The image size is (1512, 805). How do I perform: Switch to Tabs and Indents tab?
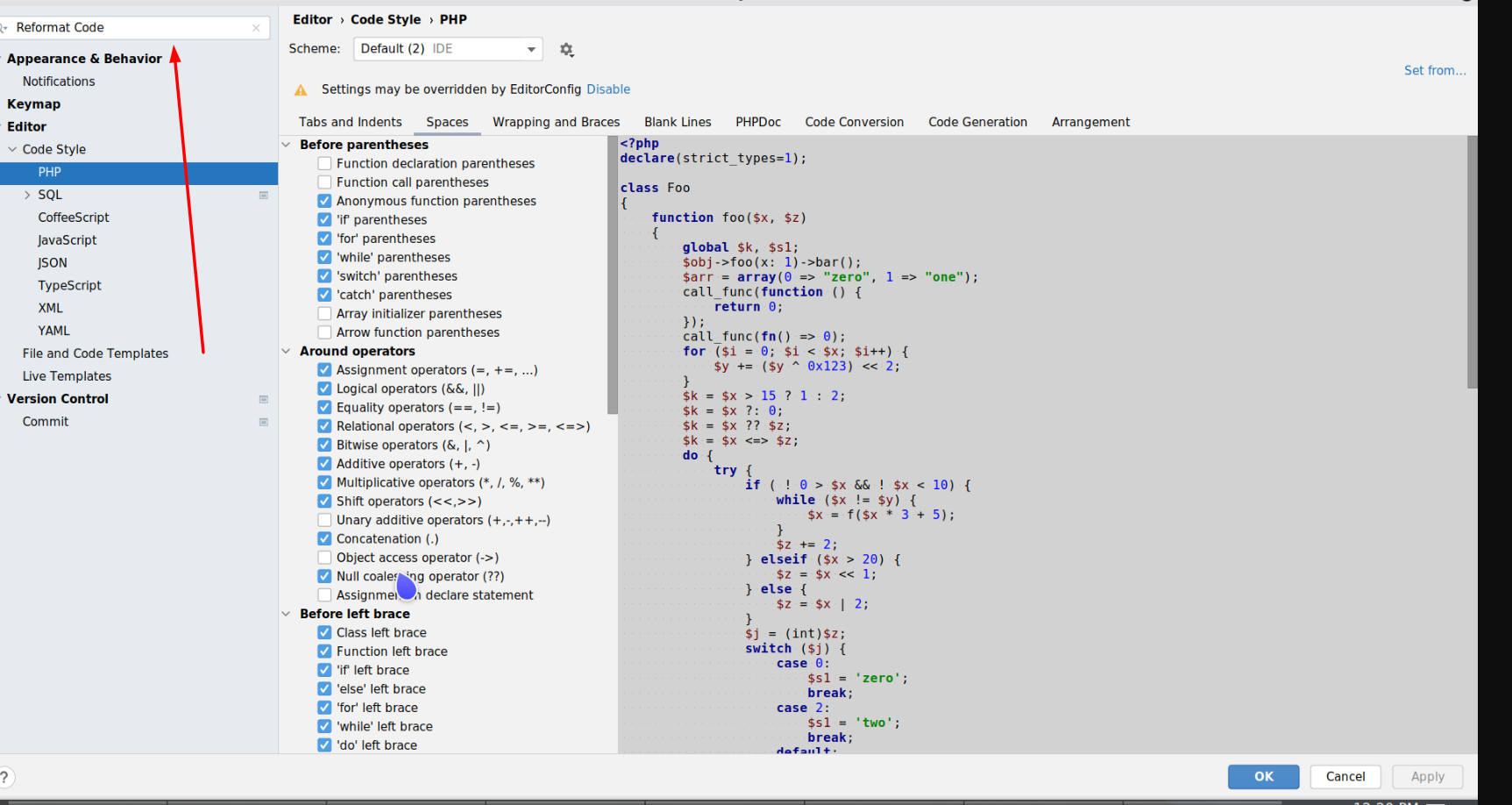pyautogui.click(x=350, y=122)
